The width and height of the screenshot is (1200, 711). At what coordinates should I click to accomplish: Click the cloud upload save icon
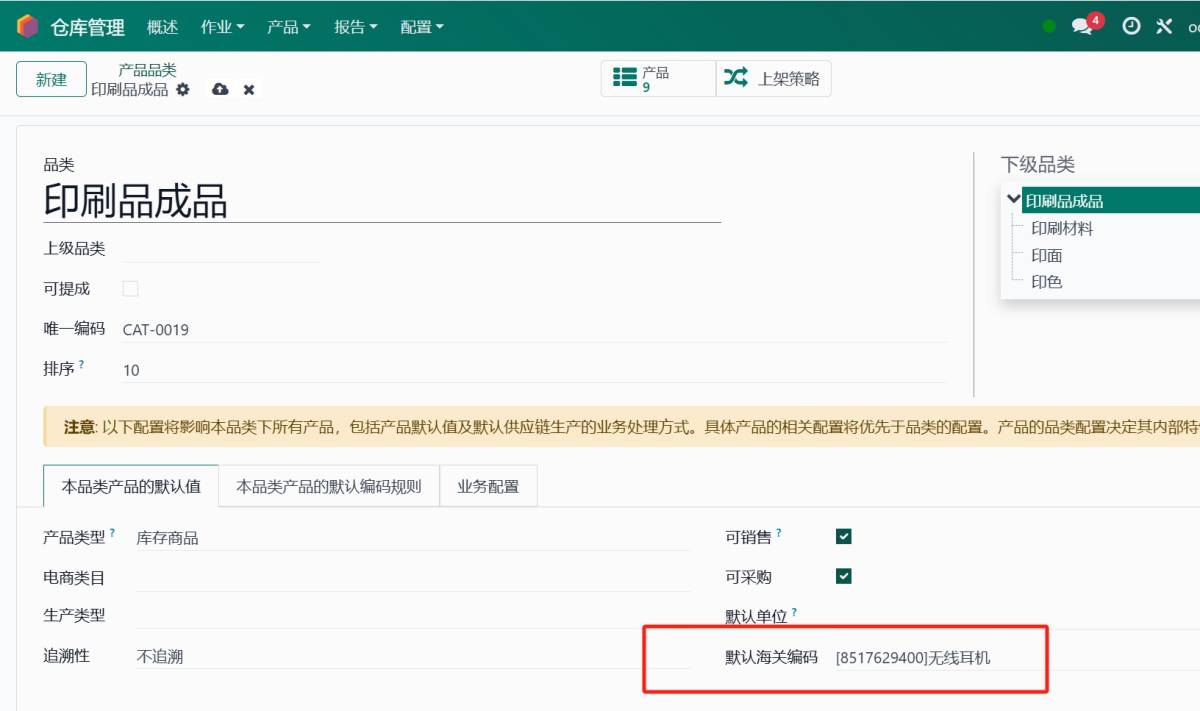tap(220, 89)
